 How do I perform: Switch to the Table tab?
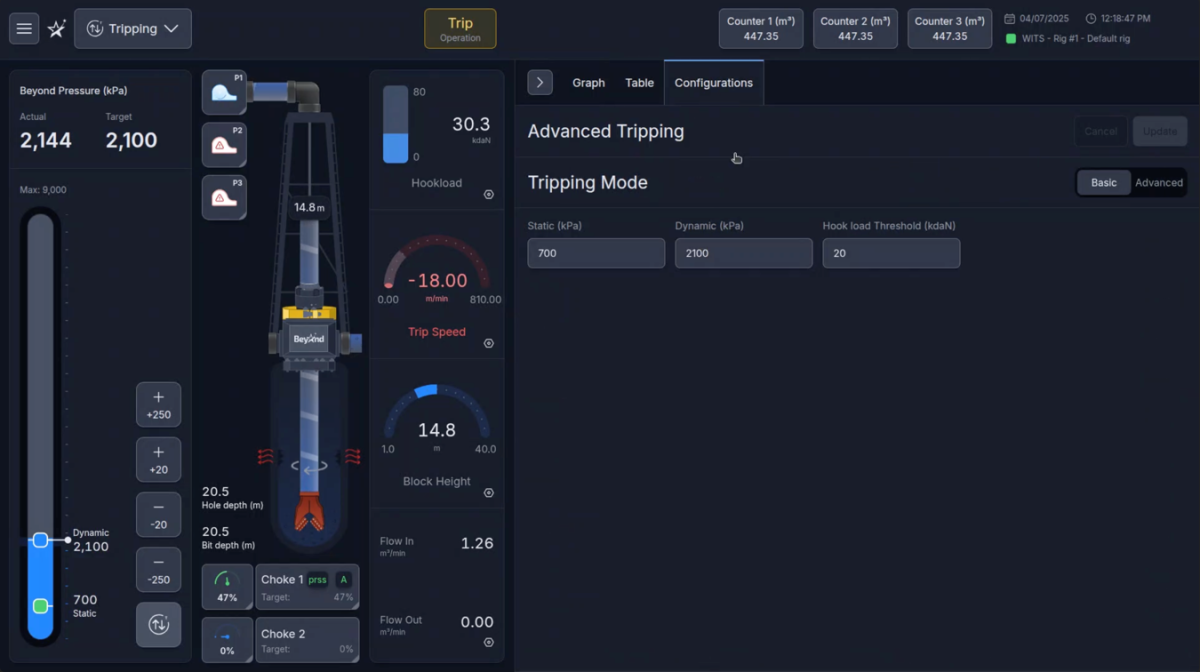(x=639, y=83)
